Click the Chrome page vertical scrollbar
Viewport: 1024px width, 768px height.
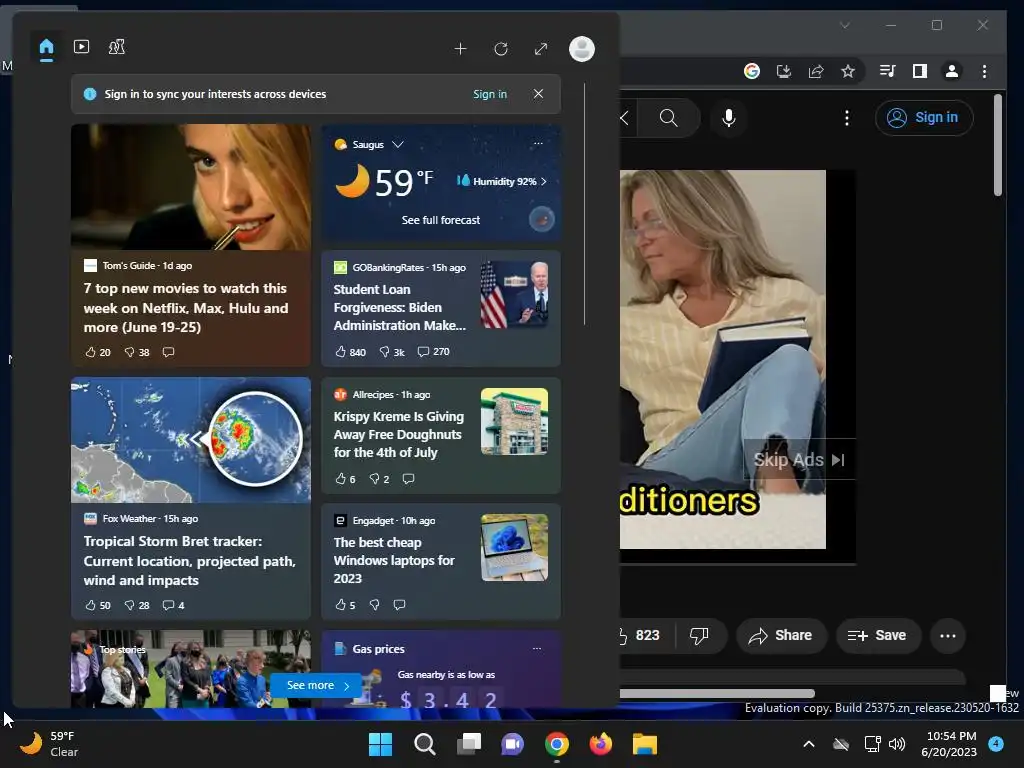997,145
